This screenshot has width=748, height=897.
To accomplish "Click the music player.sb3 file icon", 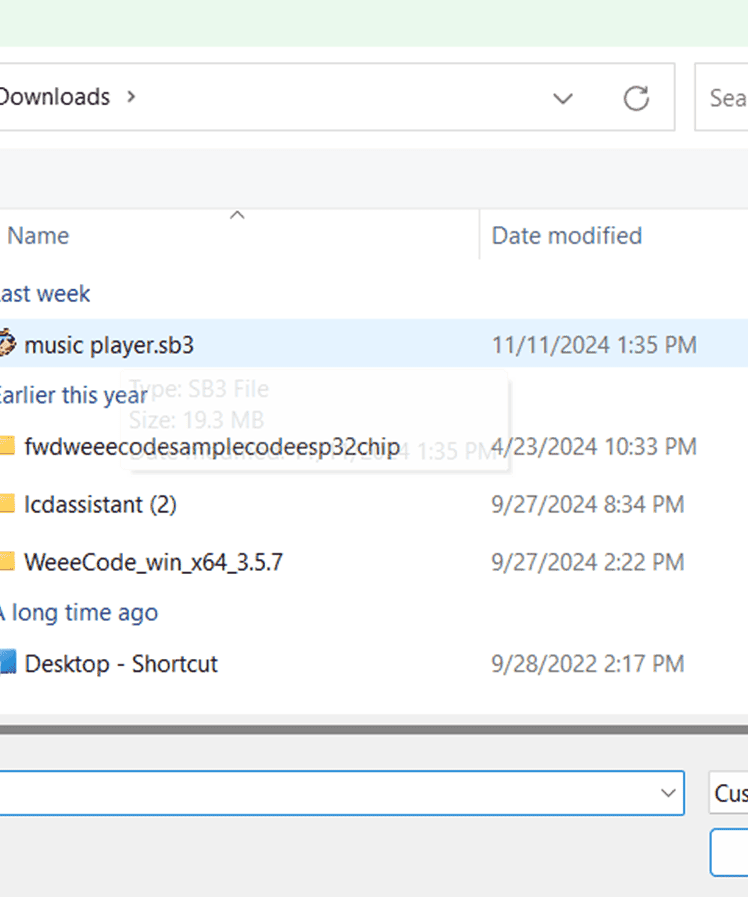I will pyautogui.click(x=7, y=345).
